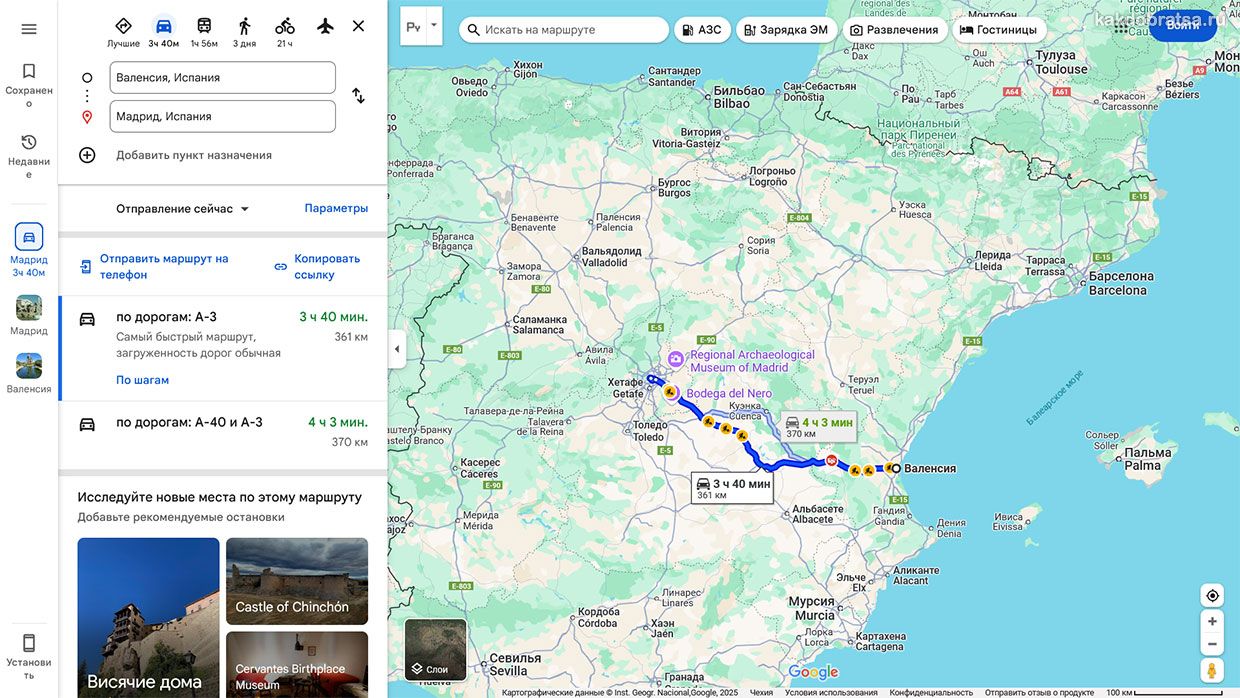Click the Barcelona city label
1240x698 pixels.
(1120, 283)
